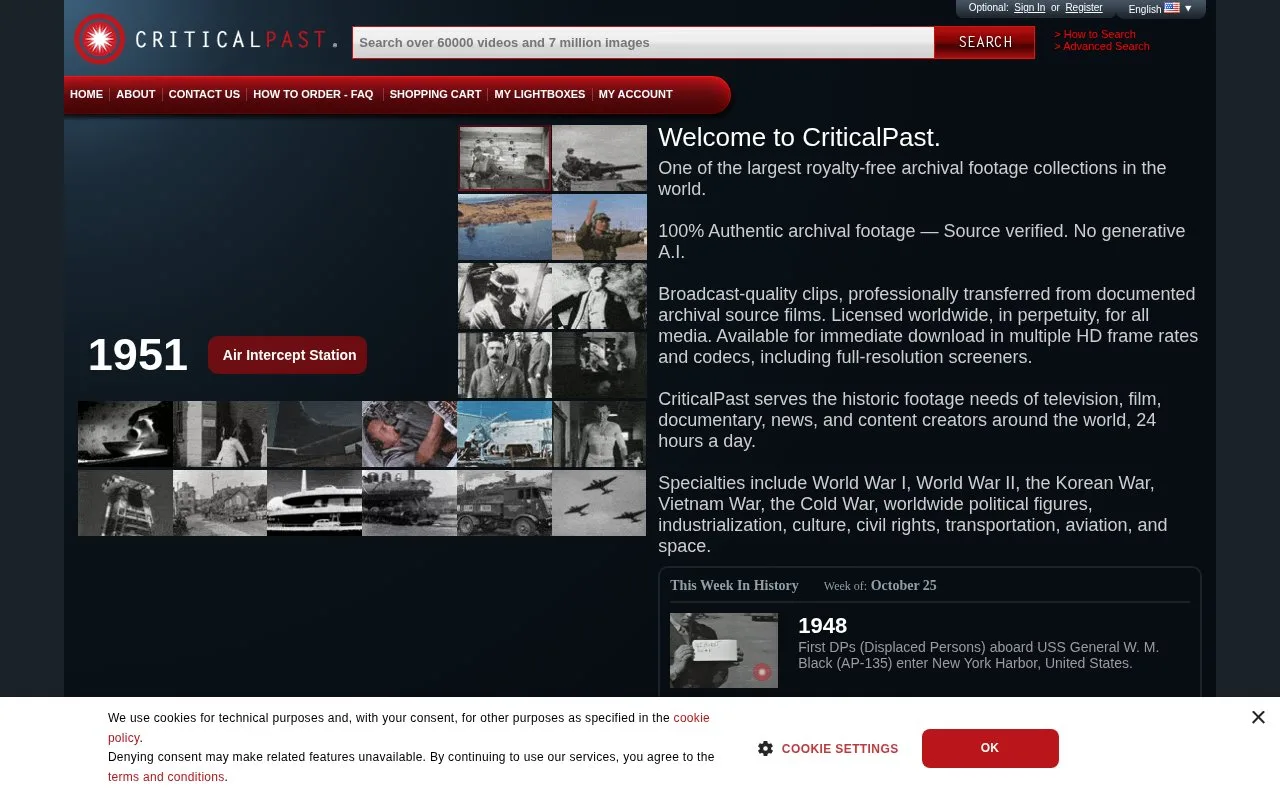1280x800 pixels.
Task: Open the Contact Us menu item
Action: pos(204,94)
